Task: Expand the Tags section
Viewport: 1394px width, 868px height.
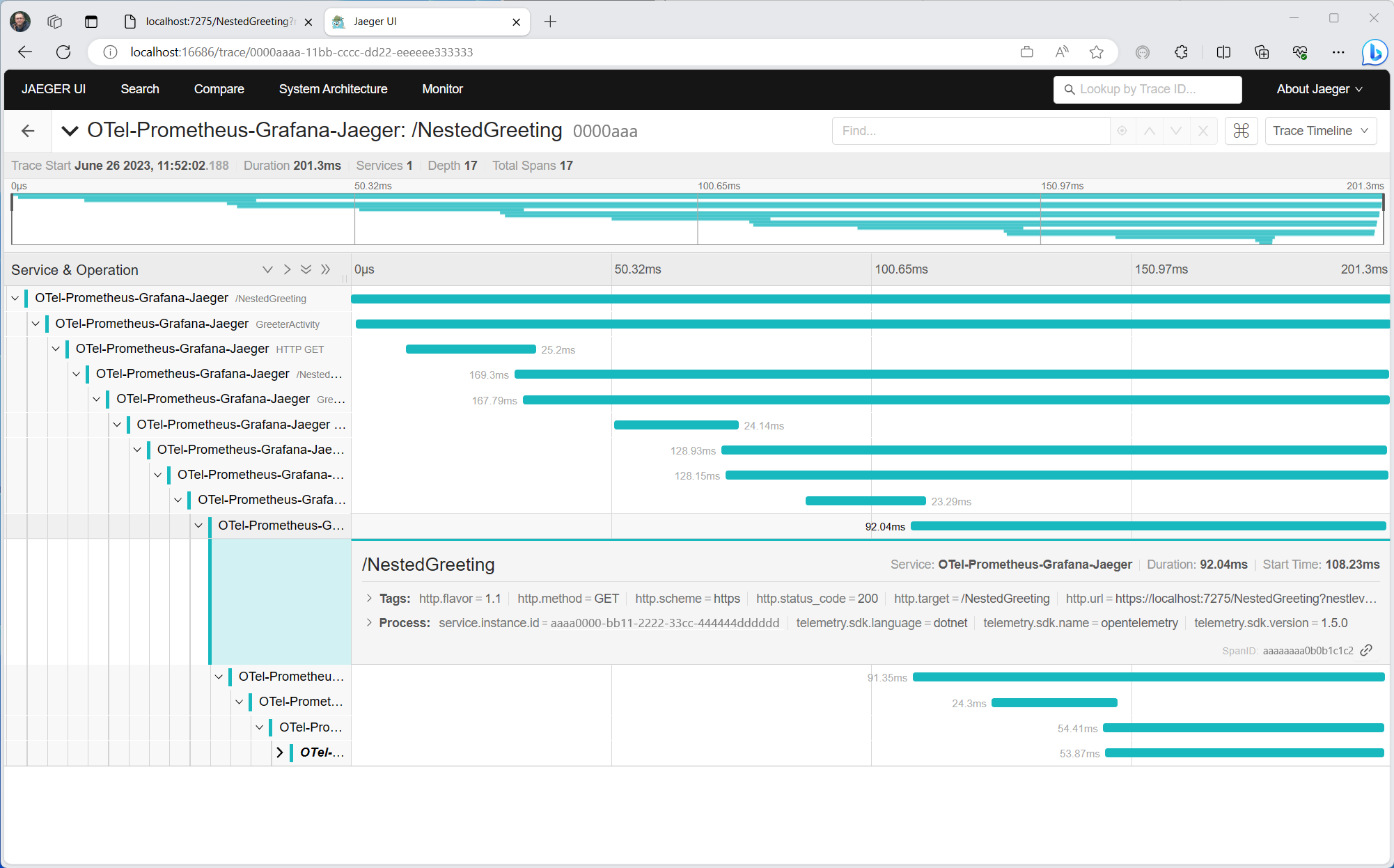Action: [x=369, y=598]
